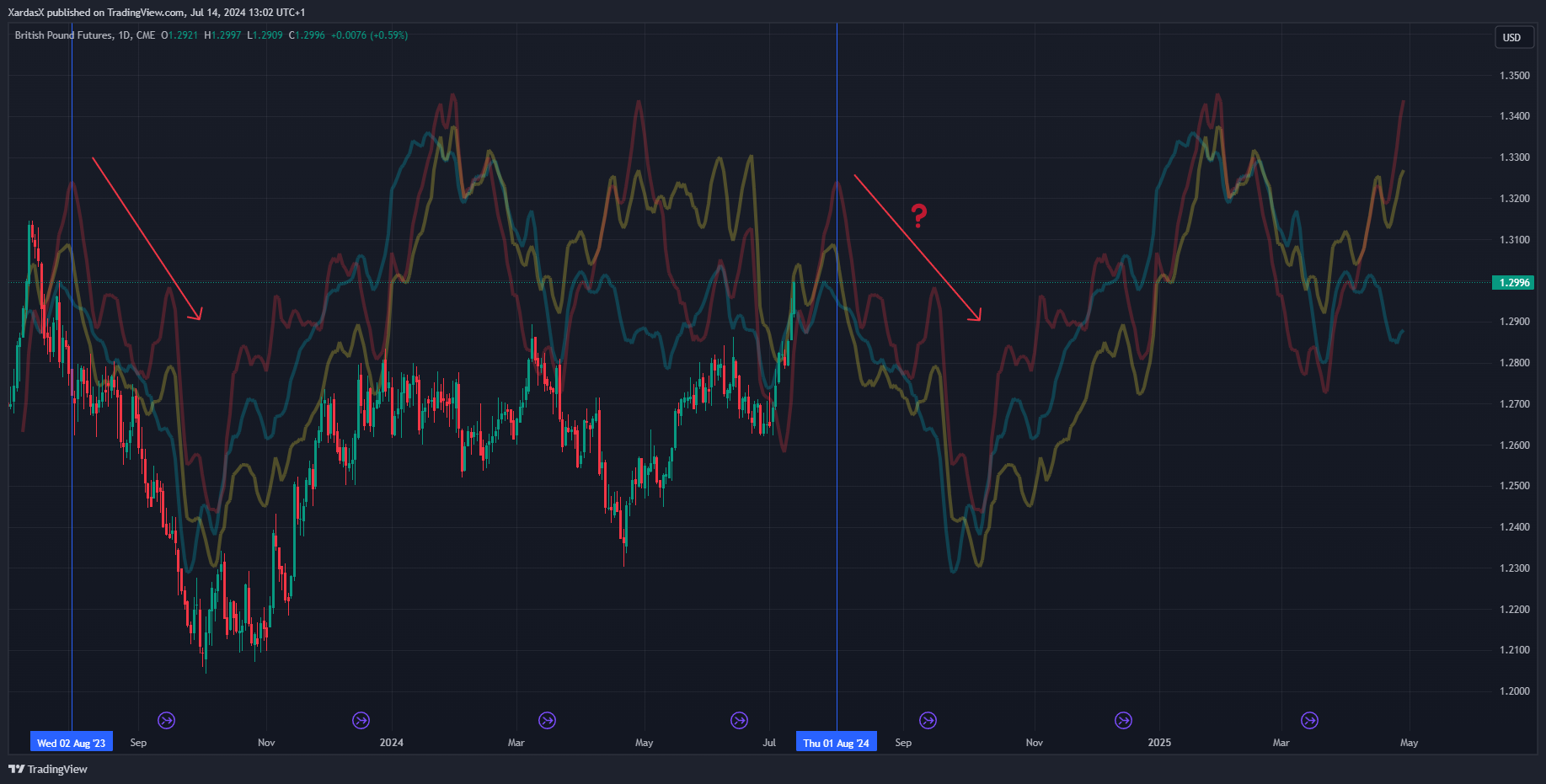Click the 1.3300 price axis label
The width and height of the screenshot is (1546, 784).
[x=1515, y=157]
